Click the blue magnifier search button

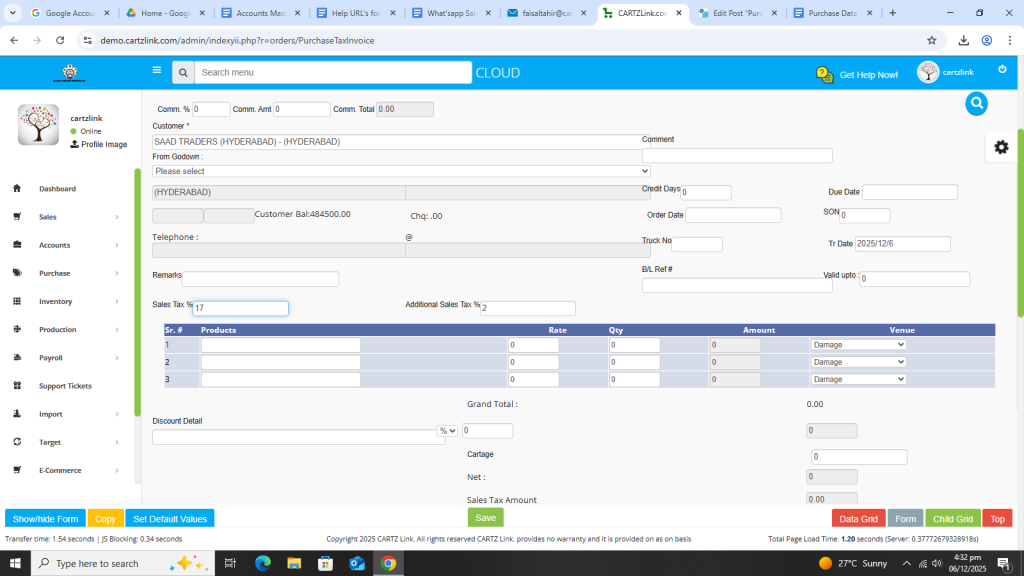tap(976, 103)
